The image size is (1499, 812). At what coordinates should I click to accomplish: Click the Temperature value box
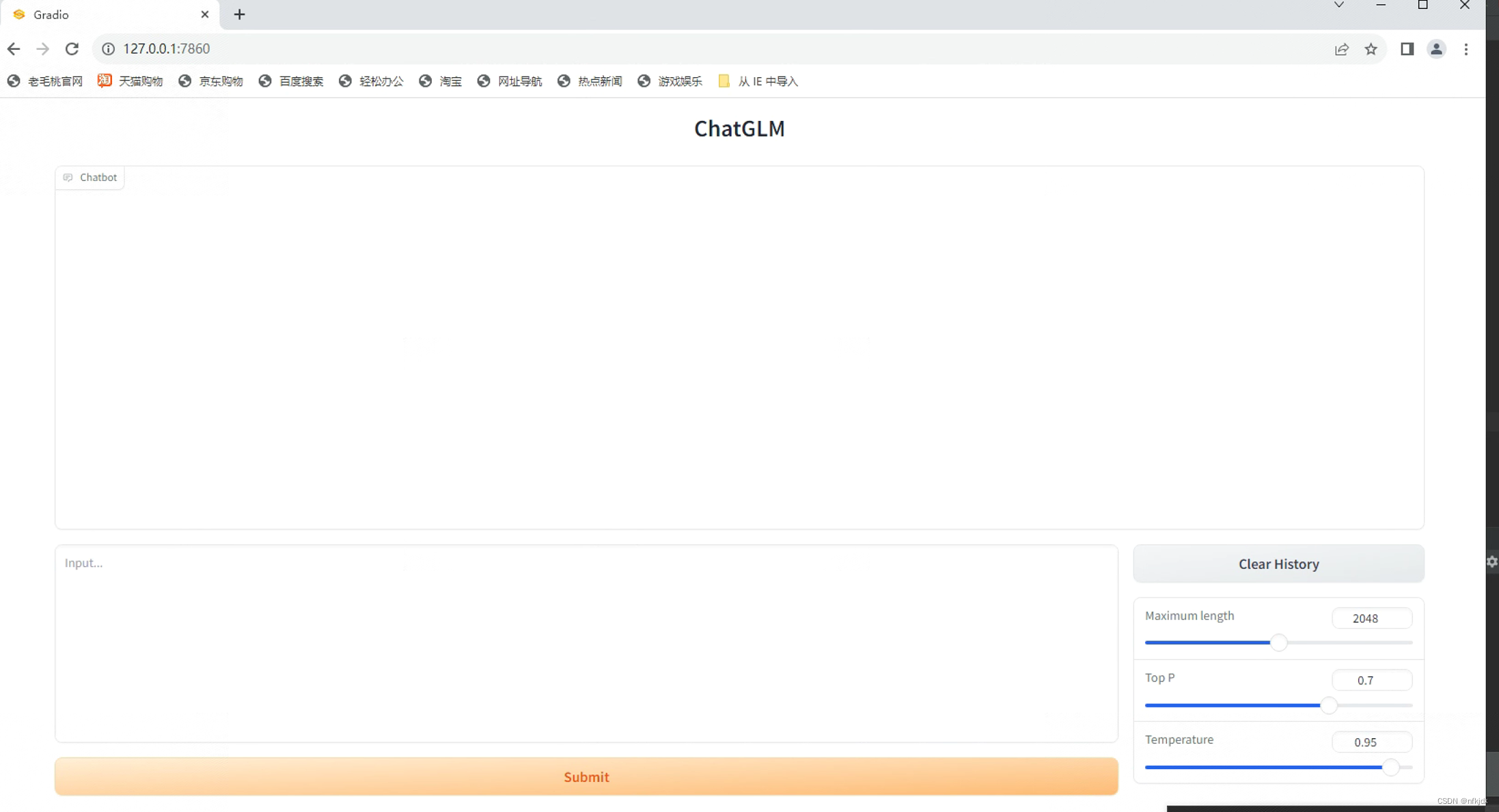point(1371,742)
